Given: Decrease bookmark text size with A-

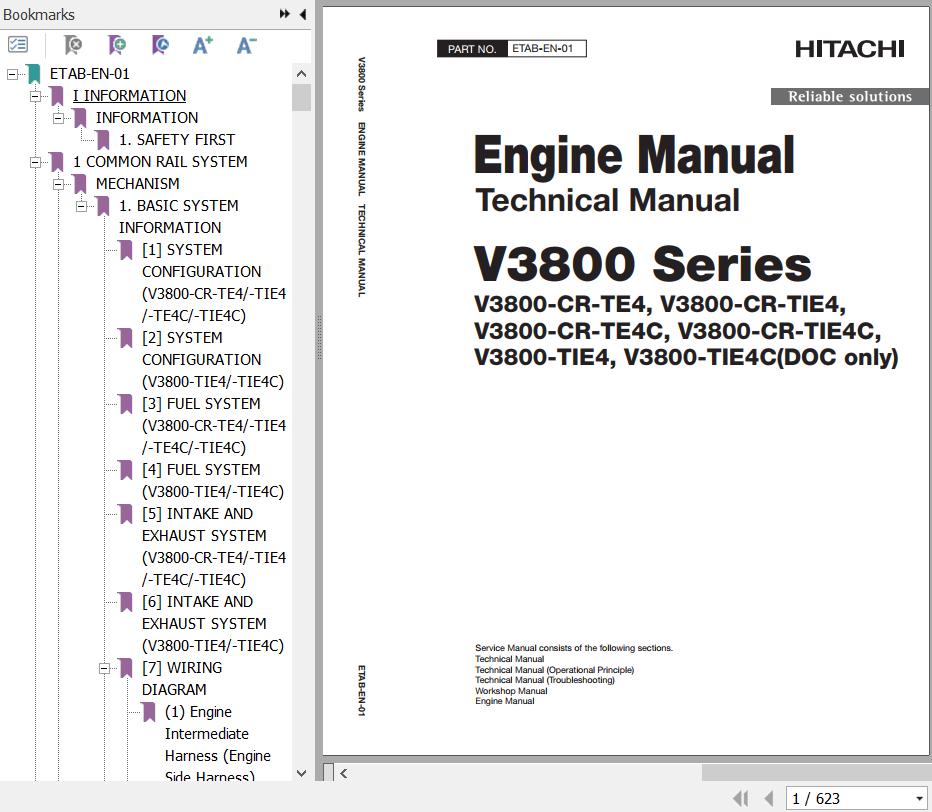Looking at the screenshot, I should (x=246, y=45).
